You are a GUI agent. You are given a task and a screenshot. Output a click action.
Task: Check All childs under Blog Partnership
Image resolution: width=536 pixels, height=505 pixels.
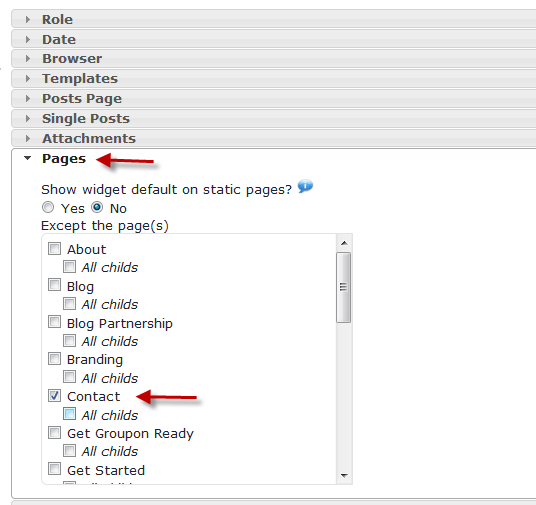69,341
